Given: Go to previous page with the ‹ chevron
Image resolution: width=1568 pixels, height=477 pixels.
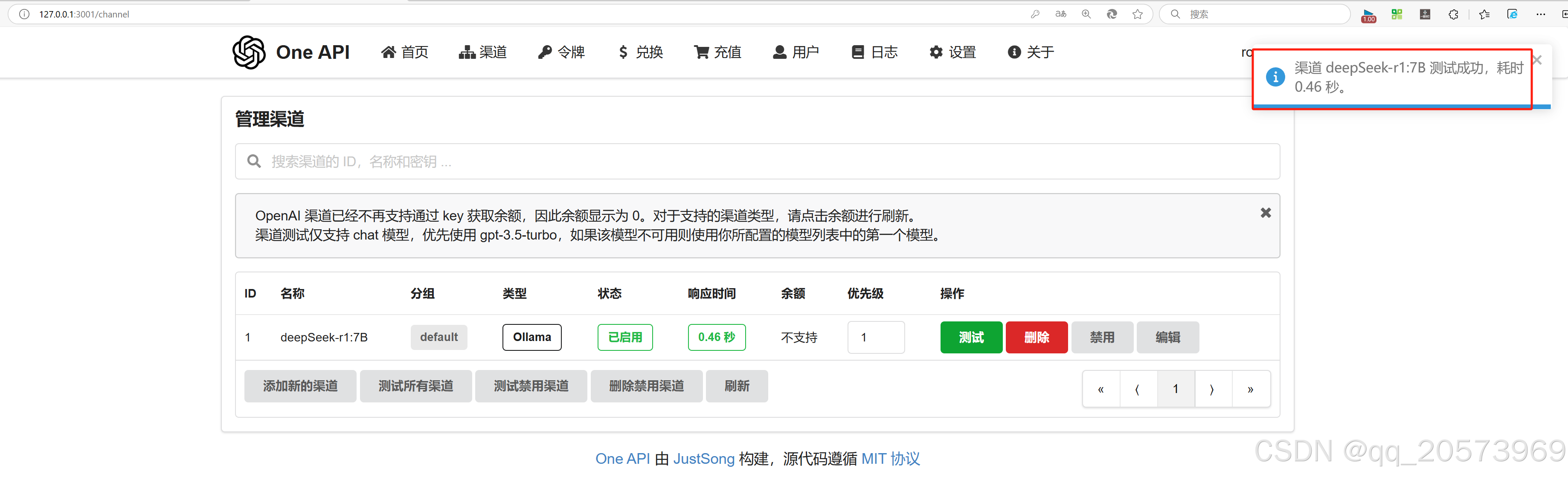Looking at the screenshot, I should (1138, 388).
